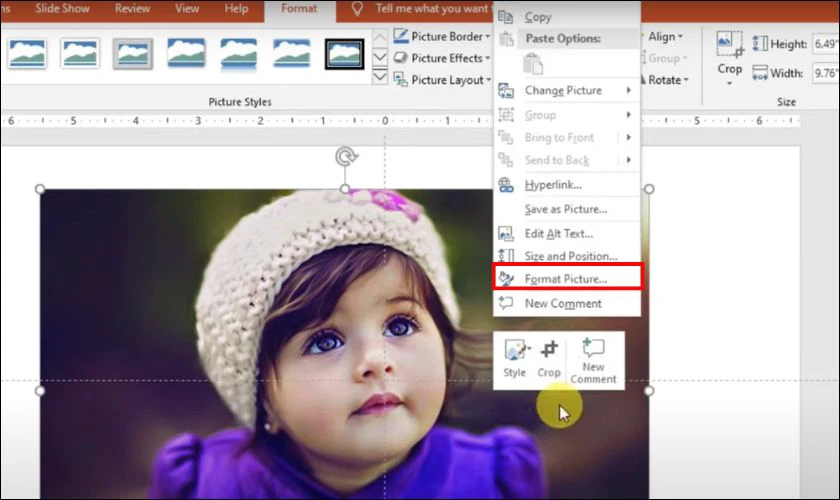Apply the second picture style thumbnail
The width and height of the screenshot is (840, 500).
pyautogui.click(x=80, y=54)
